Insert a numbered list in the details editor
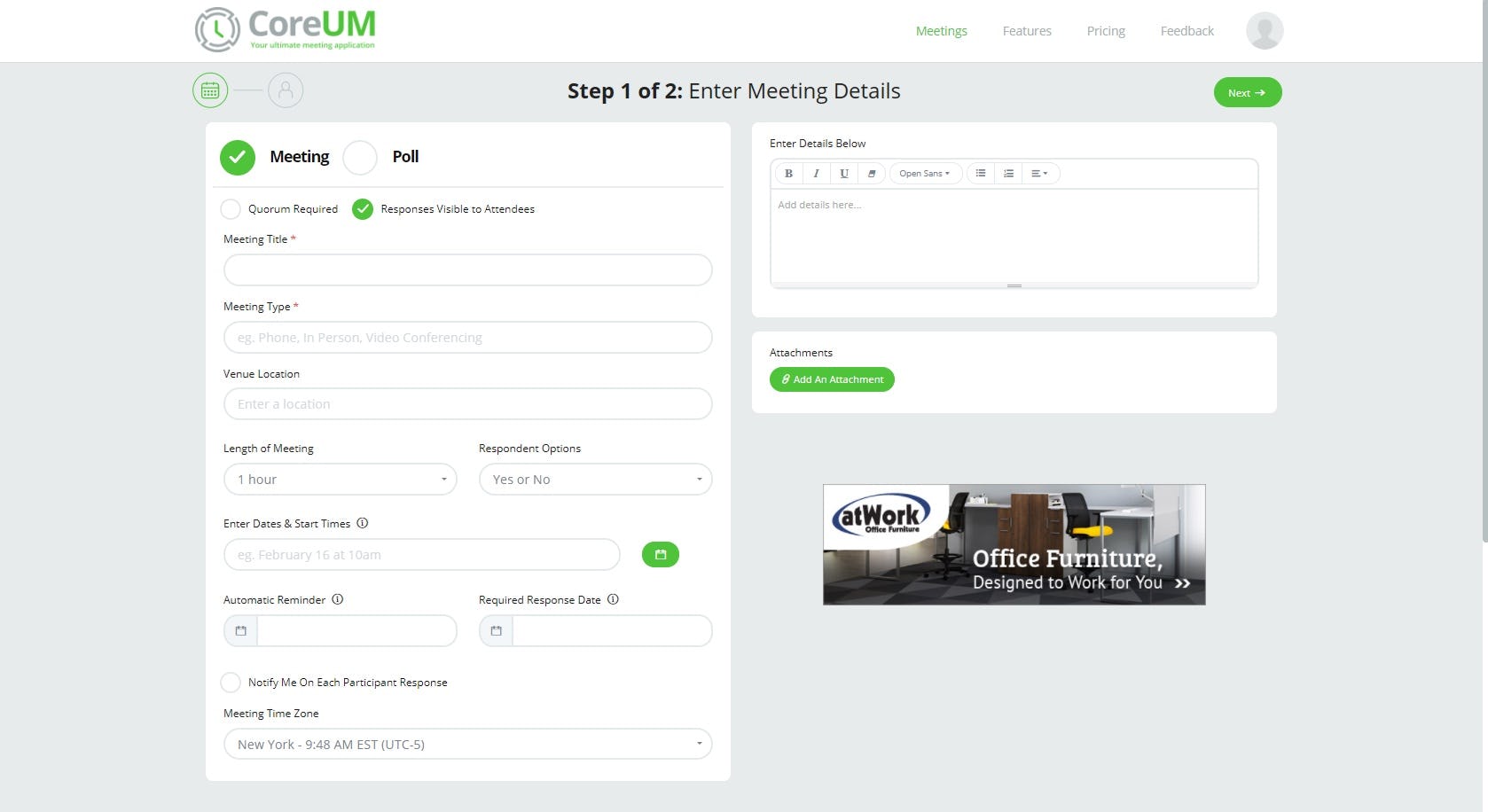The height and width of the screenshot is (812, 1488). point(1007,173)
